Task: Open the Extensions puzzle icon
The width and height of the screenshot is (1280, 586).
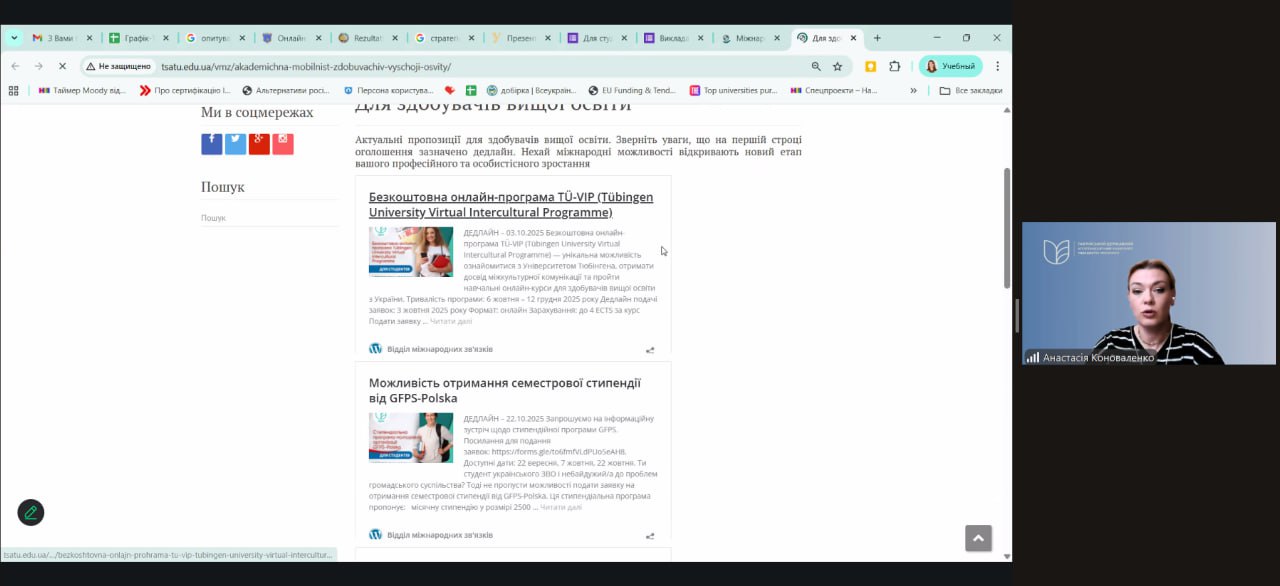Action: tap(895, 66)
